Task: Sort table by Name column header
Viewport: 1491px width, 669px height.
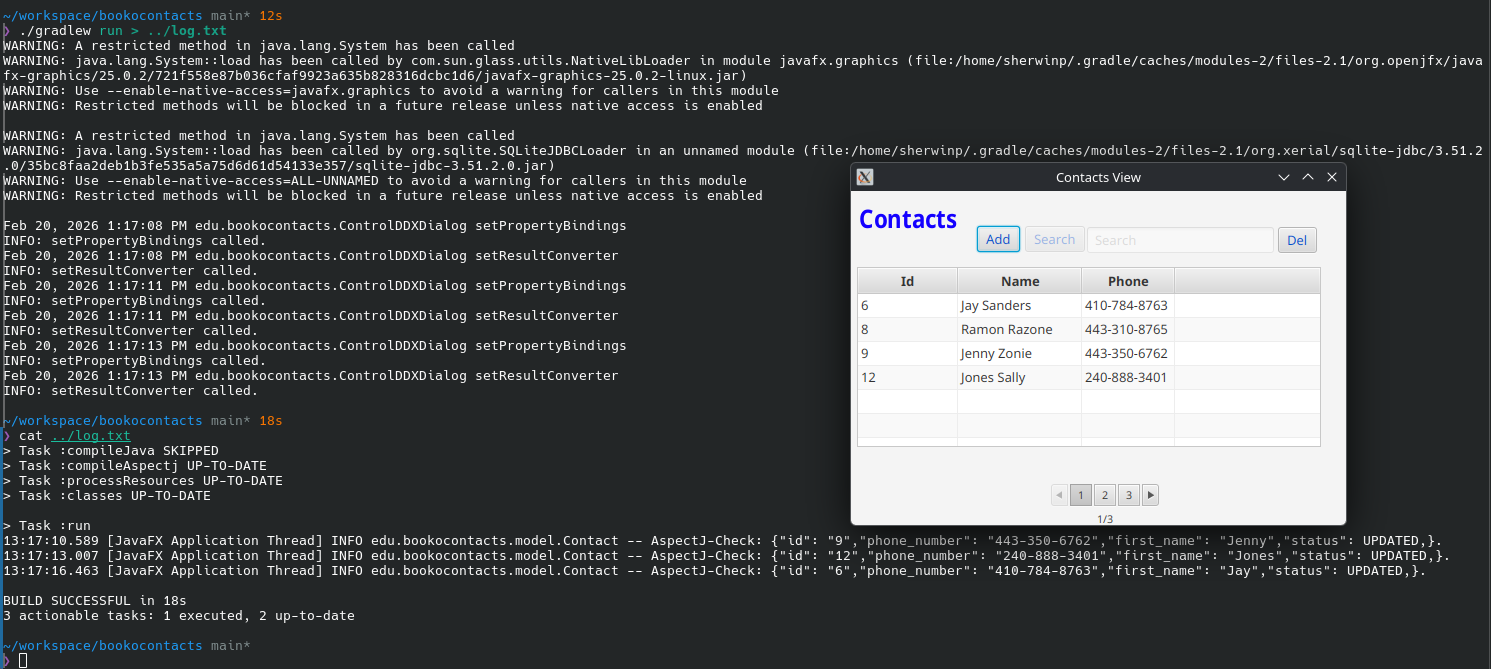Action: pos(1020,281)
